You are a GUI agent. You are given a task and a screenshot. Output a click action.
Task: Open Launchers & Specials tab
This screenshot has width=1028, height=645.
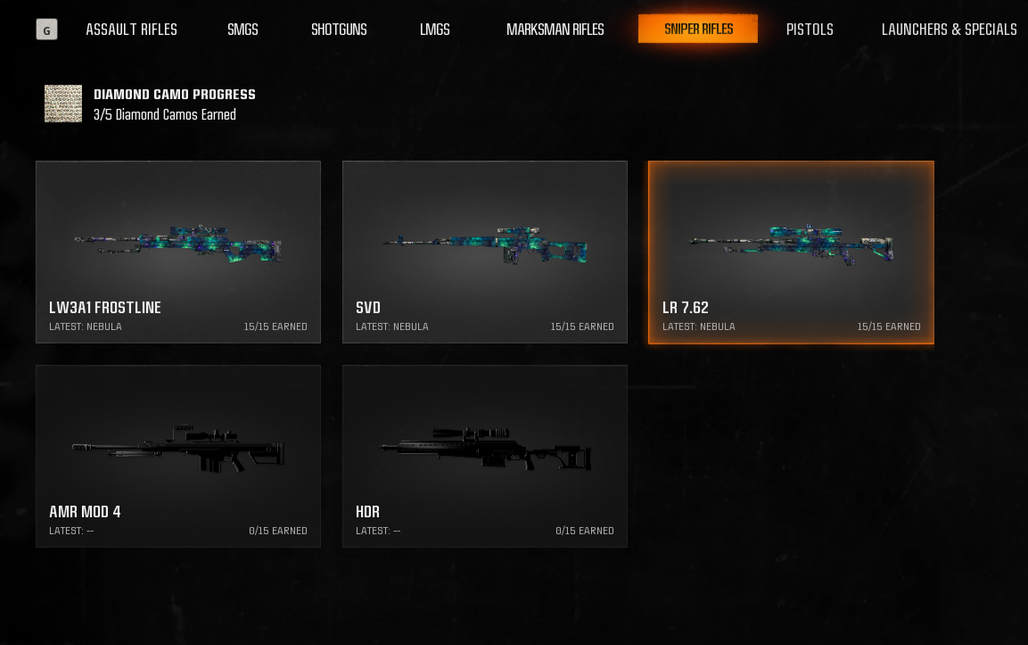949,29
